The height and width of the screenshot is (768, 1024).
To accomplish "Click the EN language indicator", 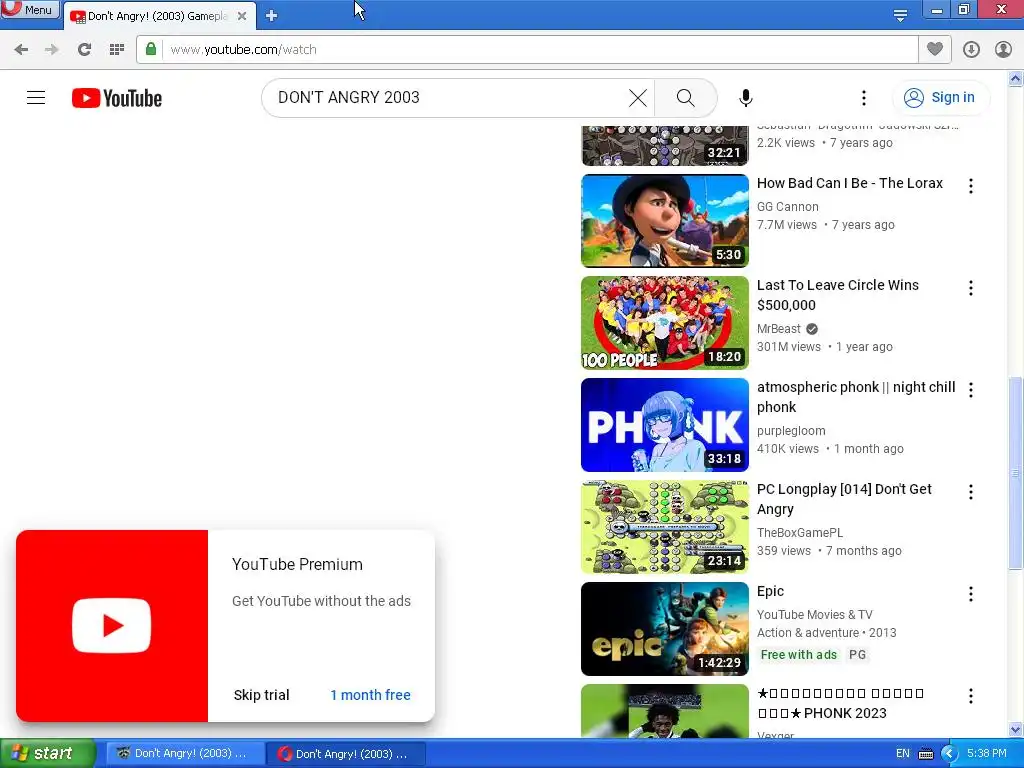I will [903, 754].
